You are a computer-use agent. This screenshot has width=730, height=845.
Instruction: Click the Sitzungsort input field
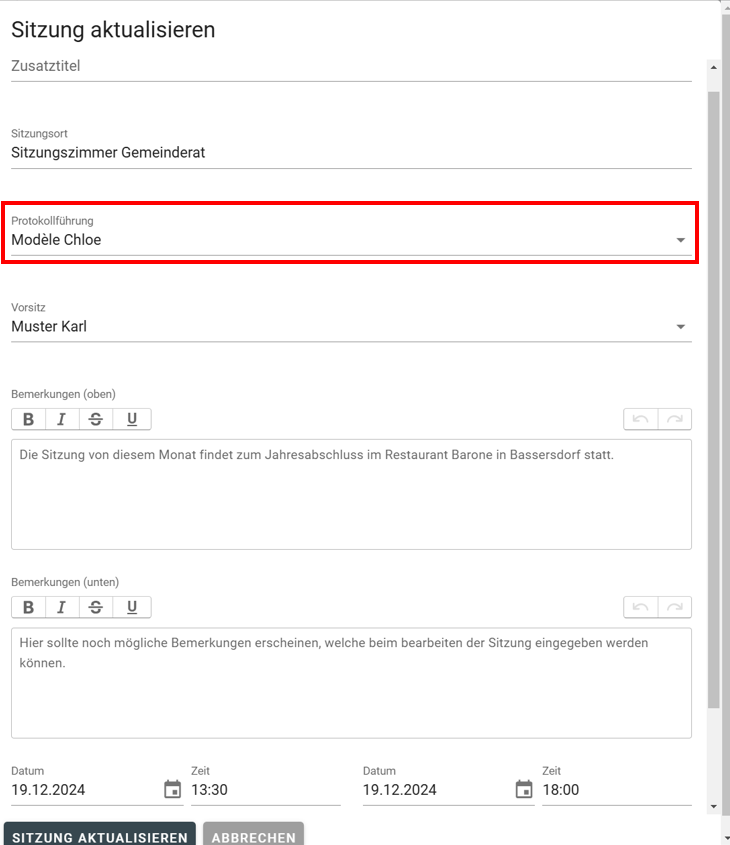tap(350, 153)
